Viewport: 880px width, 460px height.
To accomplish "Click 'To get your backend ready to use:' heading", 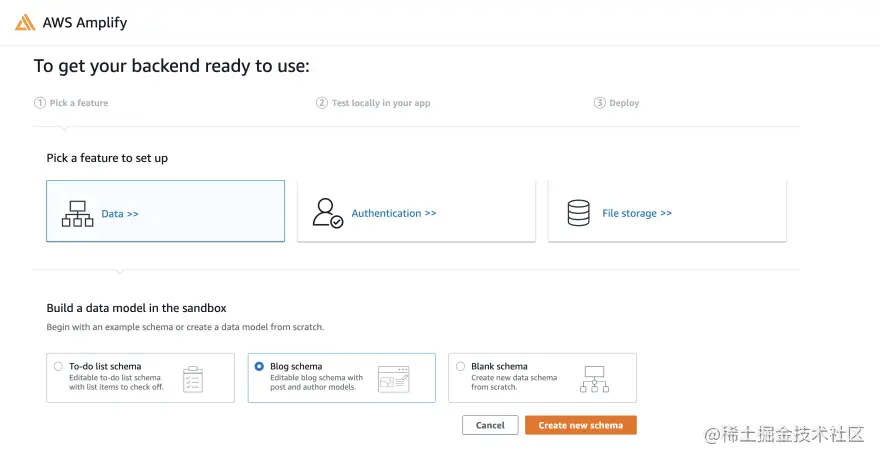I will pyautogui.click(x=172, y=66).
